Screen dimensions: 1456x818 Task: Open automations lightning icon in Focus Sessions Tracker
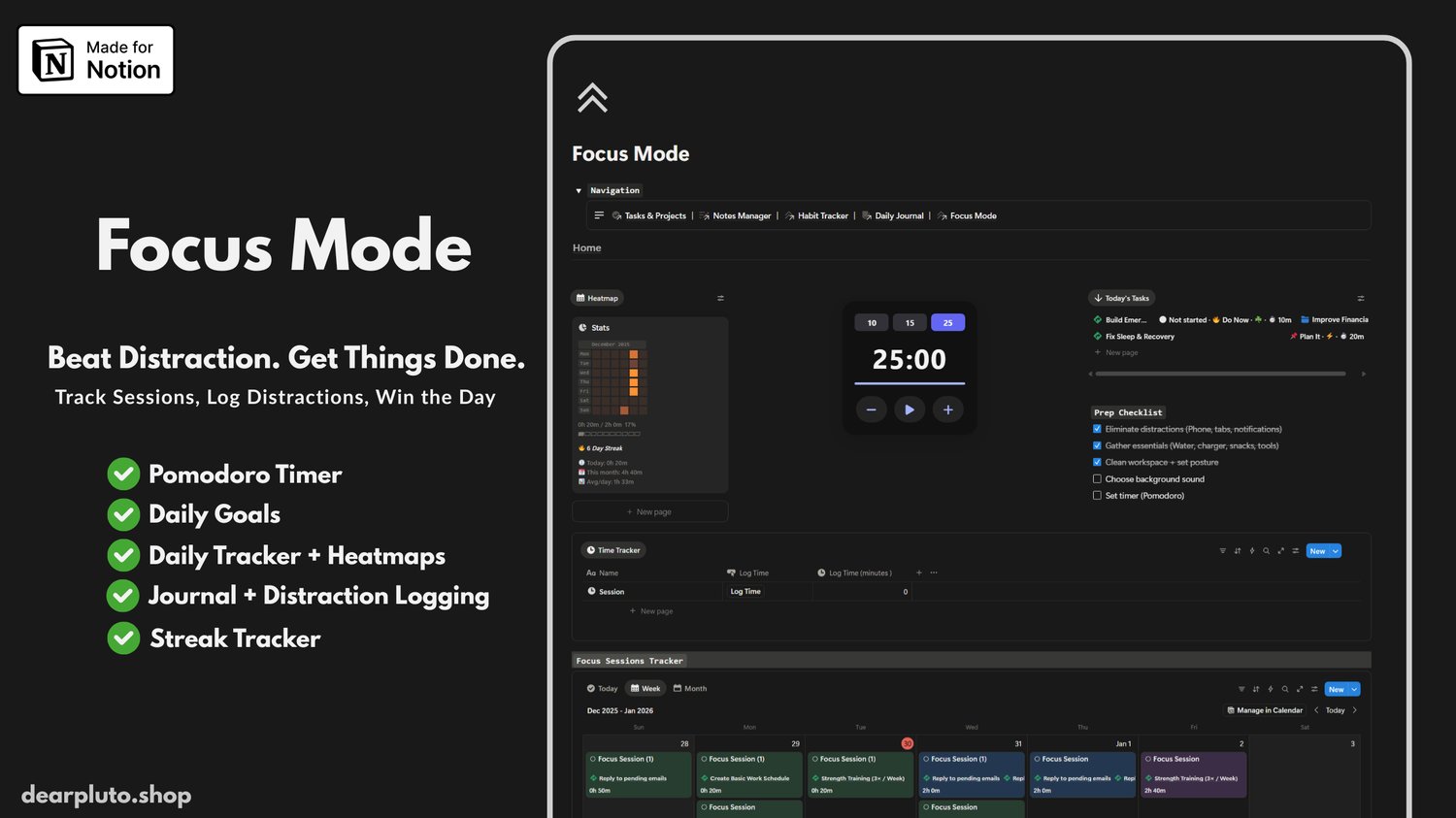point(1271,689)
